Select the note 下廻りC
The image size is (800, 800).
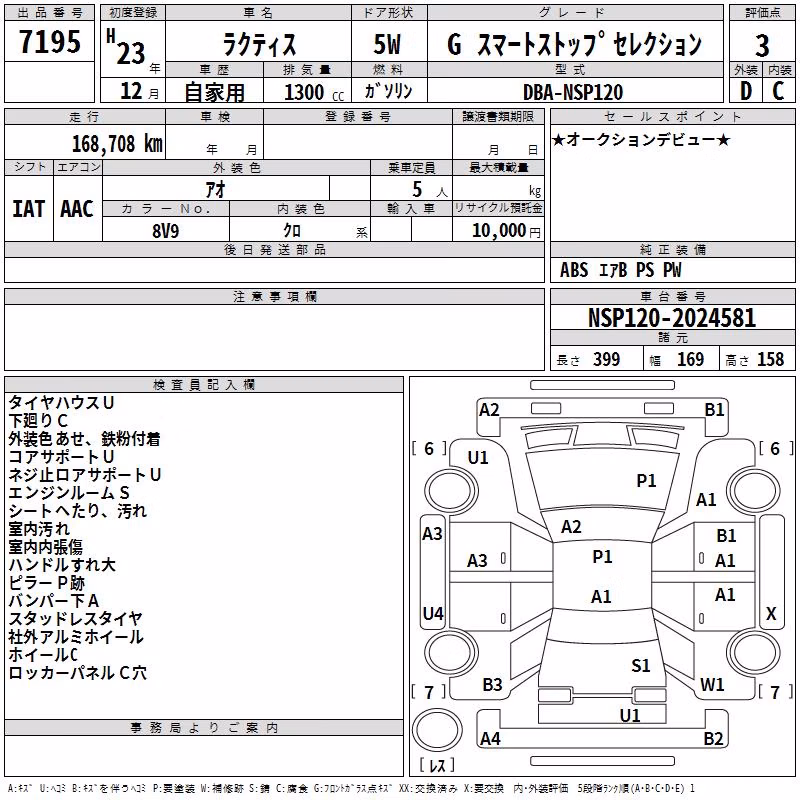coord(38,420)
